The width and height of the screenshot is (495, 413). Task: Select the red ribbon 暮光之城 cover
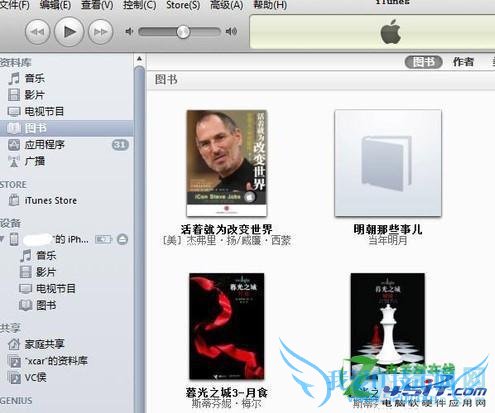click(227, 326)
